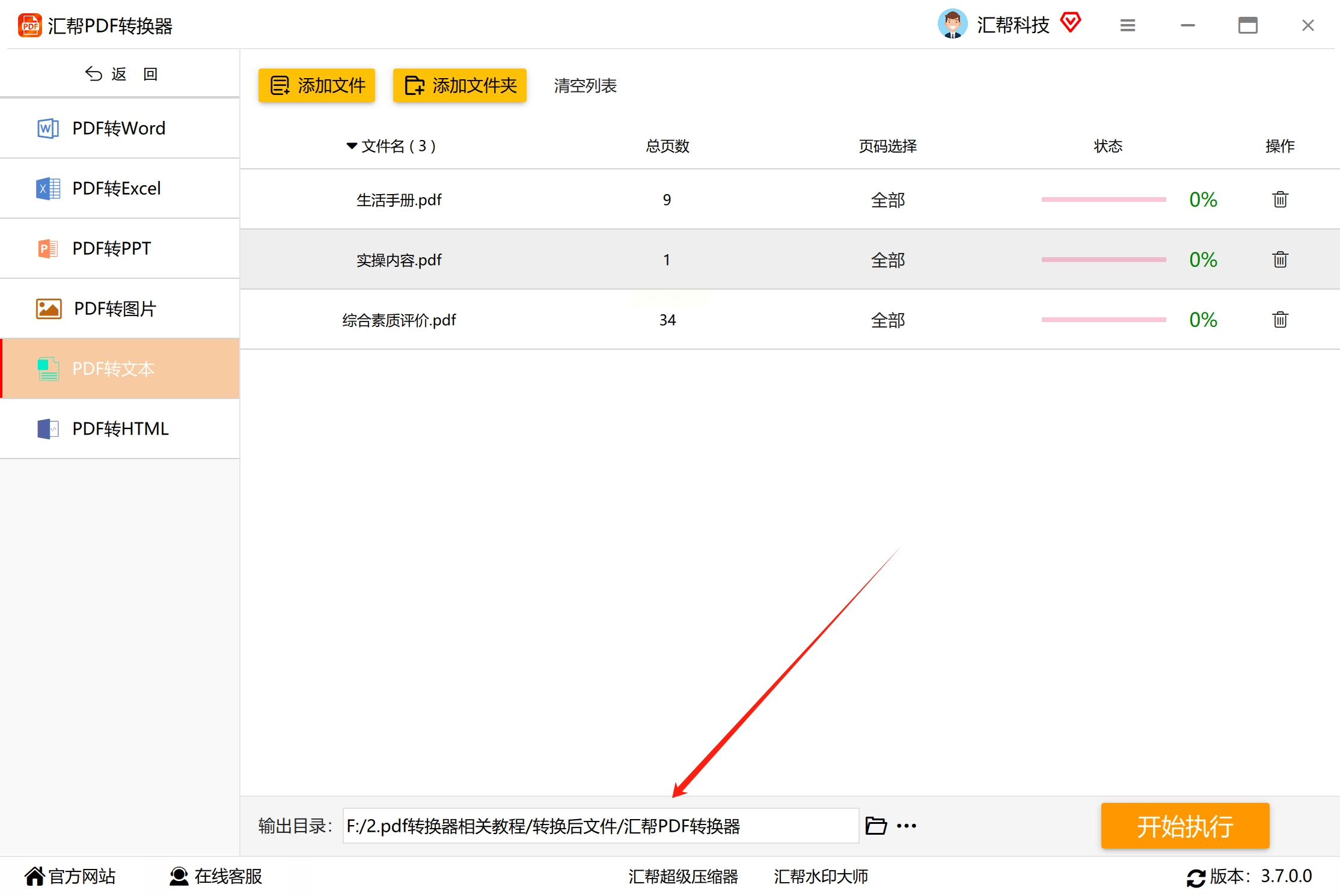Open the output folder icon
The image size is (1340, 896).
pyautogui.click(x=876, y=826)
